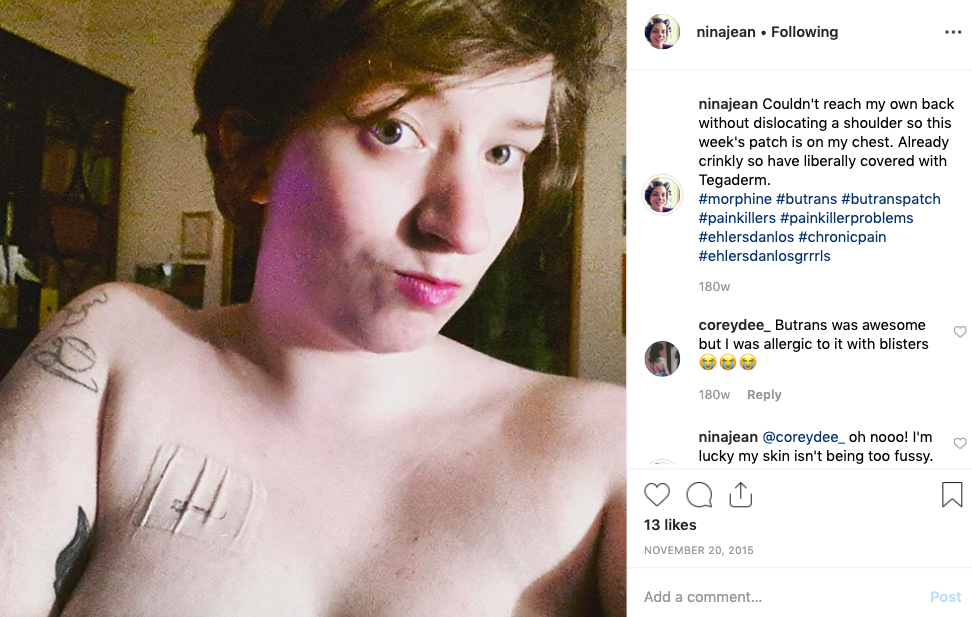View the 13 likes list
Viewport: 972px width, 617px height.
coord(670,525)
